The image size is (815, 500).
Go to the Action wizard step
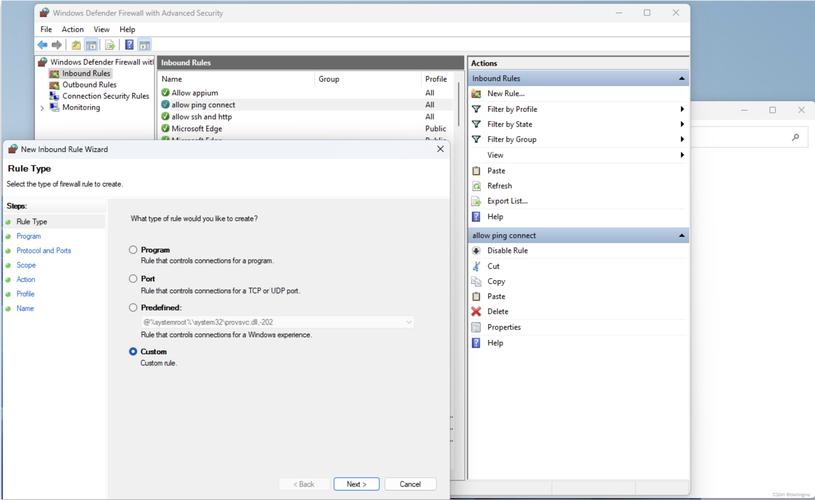click(26, 279)
